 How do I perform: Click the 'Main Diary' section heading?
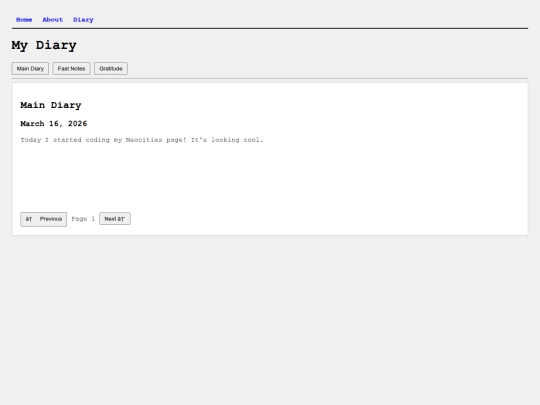[x=51, y=105]
